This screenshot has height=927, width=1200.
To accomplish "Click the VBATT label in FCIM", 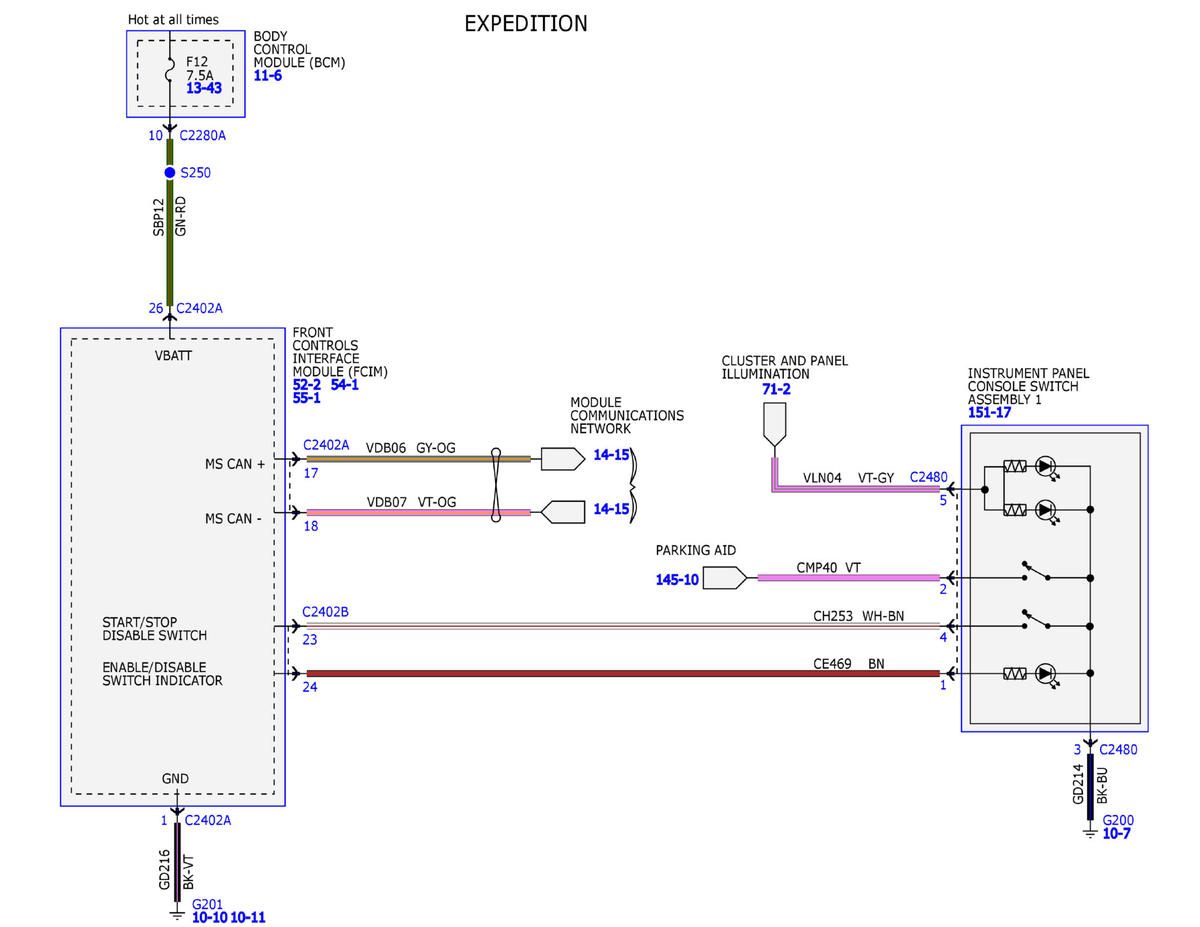I will pyautogui.click(x=175, y=355).
